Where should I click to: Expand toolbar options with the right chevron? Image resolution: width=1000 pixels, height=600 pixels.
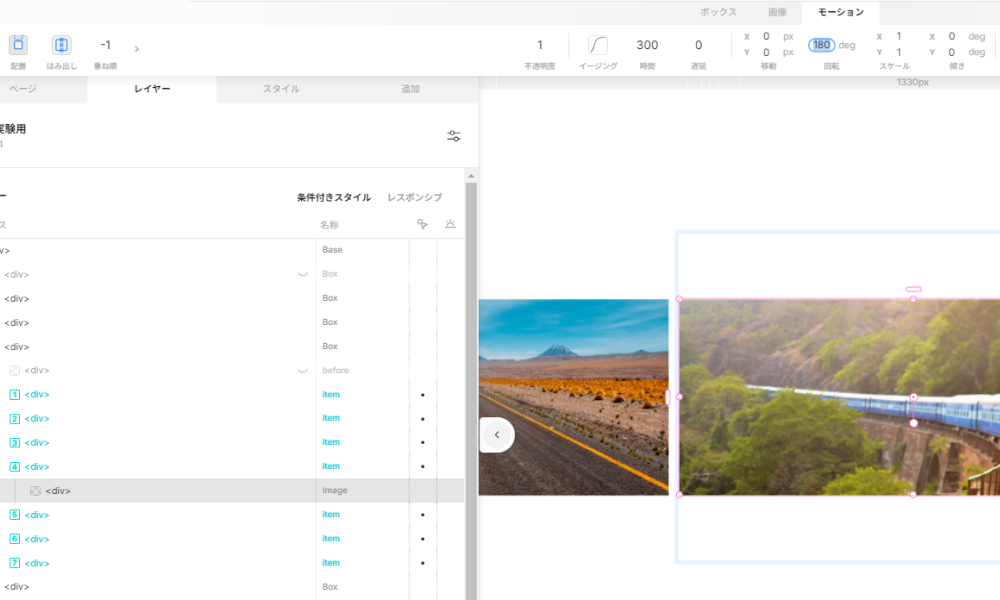(x=136, y=48)
